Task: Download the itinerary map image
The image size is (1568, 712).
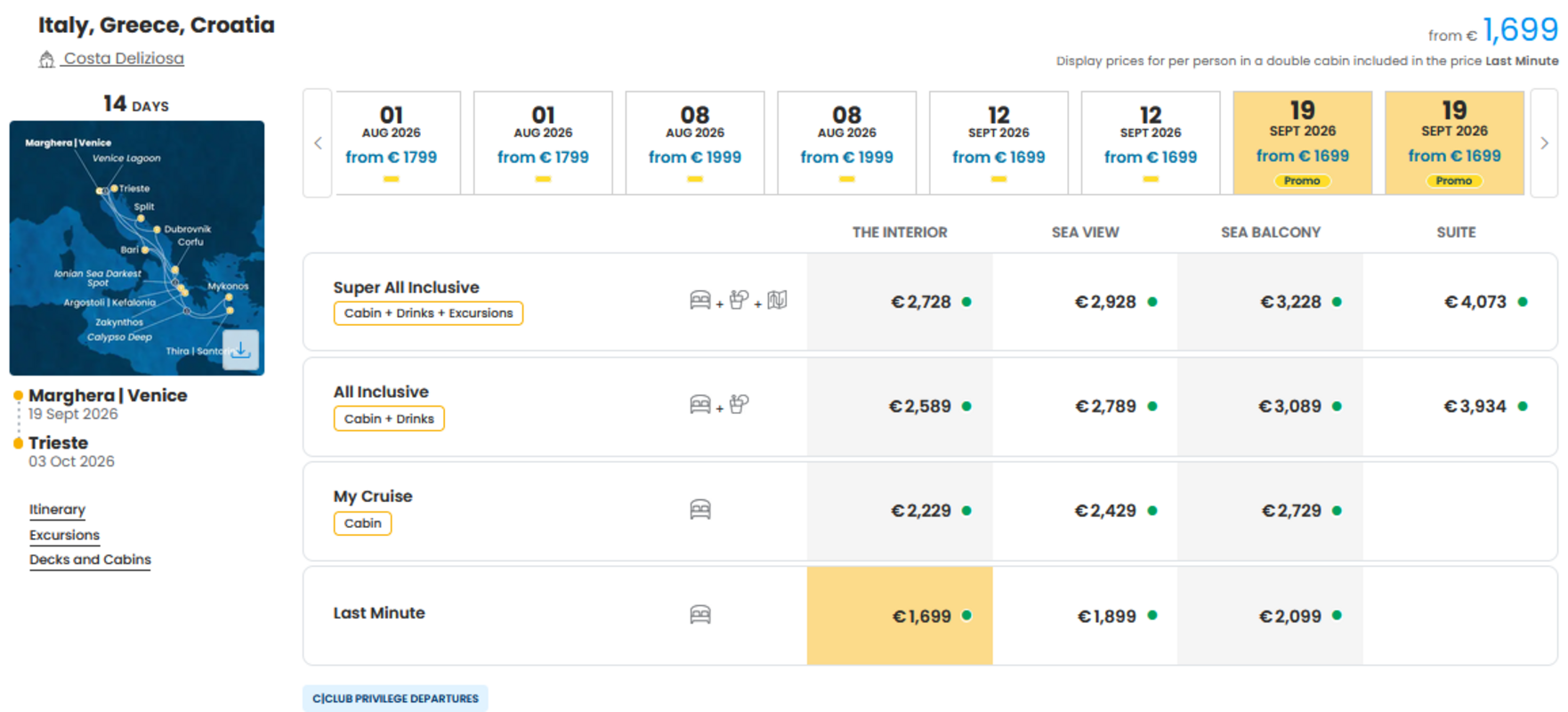Action: (240, 350)
